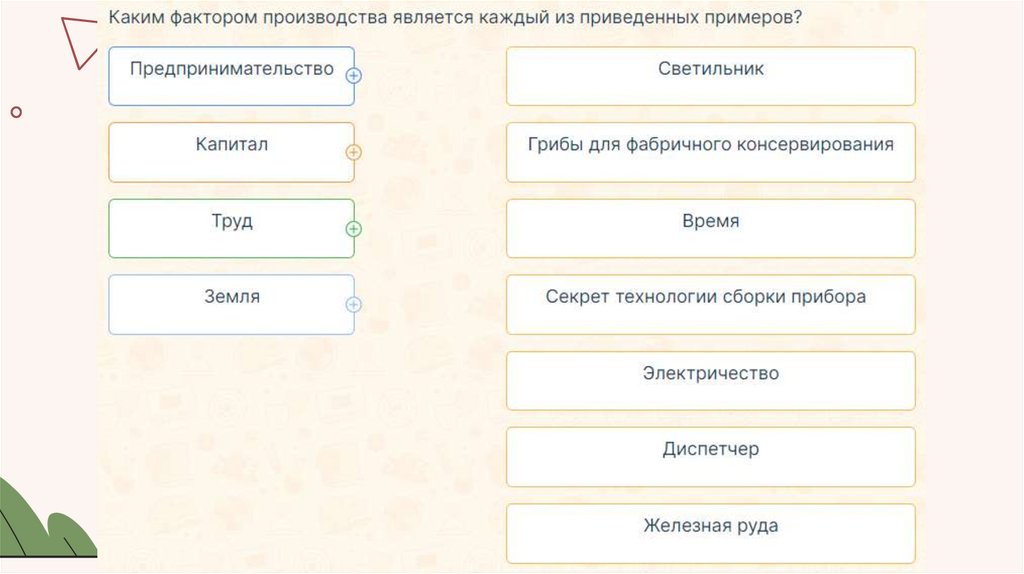Select the Предпринимательство factor card

[231, 76]
